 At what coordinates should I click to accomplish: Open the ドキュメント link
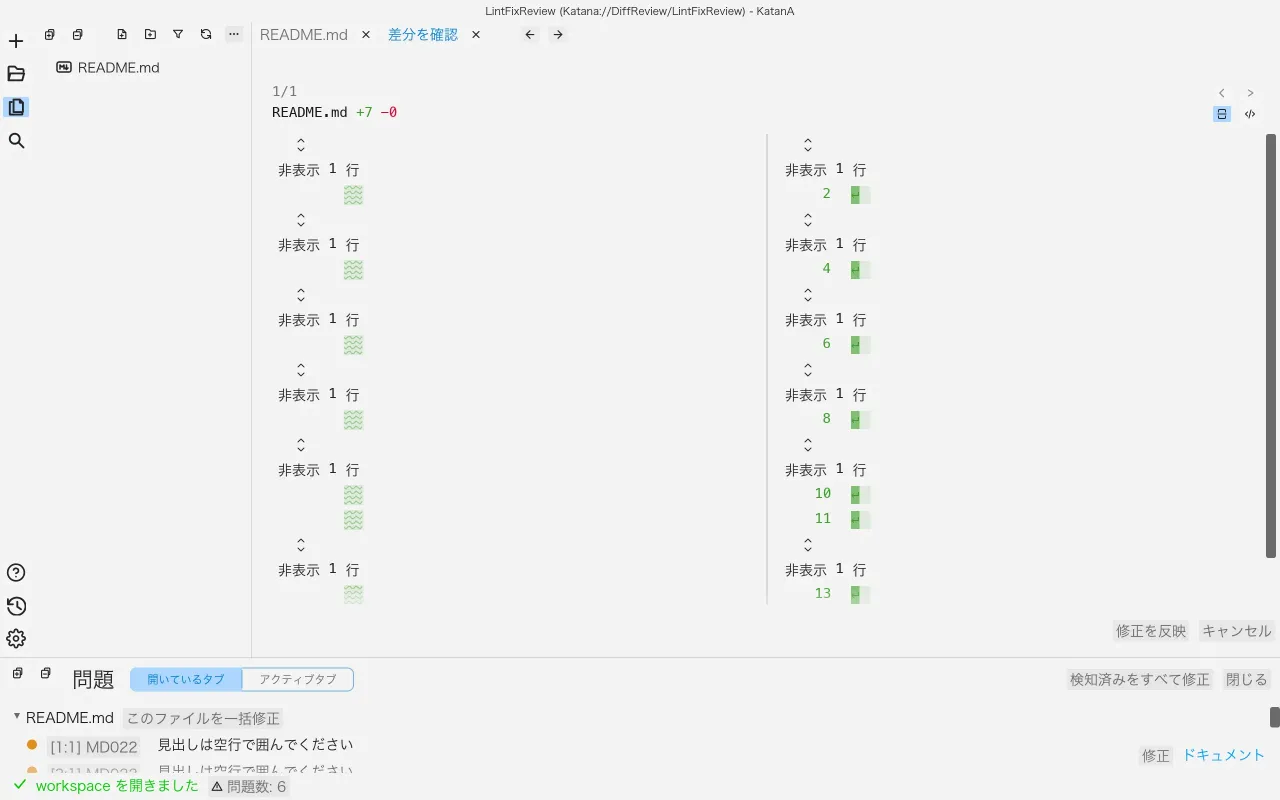1224,755
